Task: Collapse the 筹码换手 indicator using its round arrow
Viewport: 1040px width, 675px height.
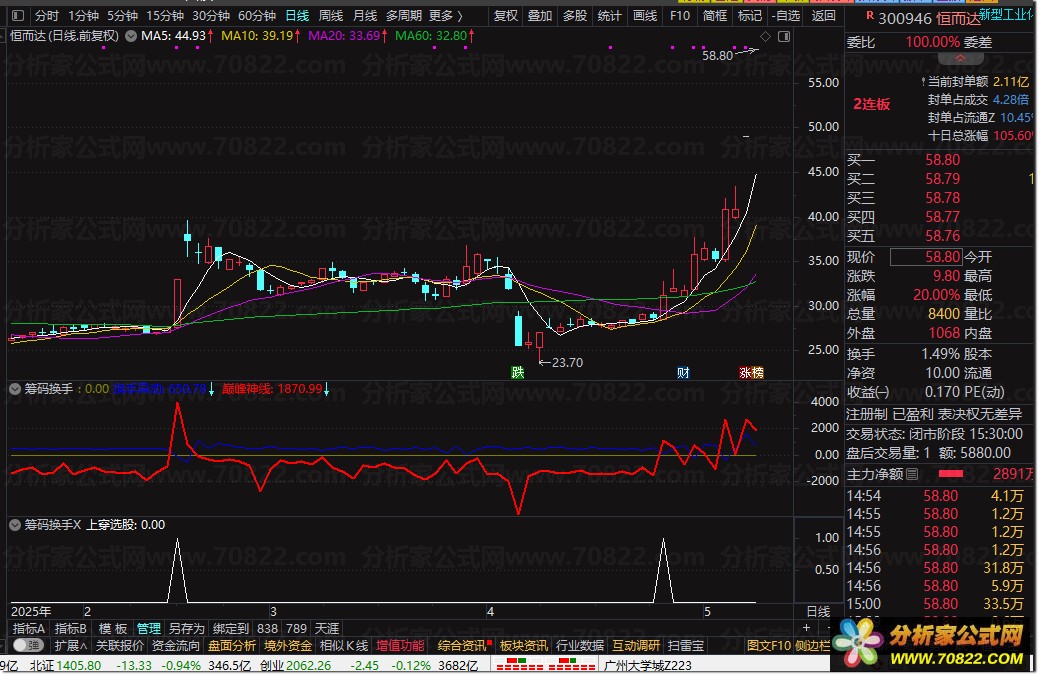Action: pos(15,389)
